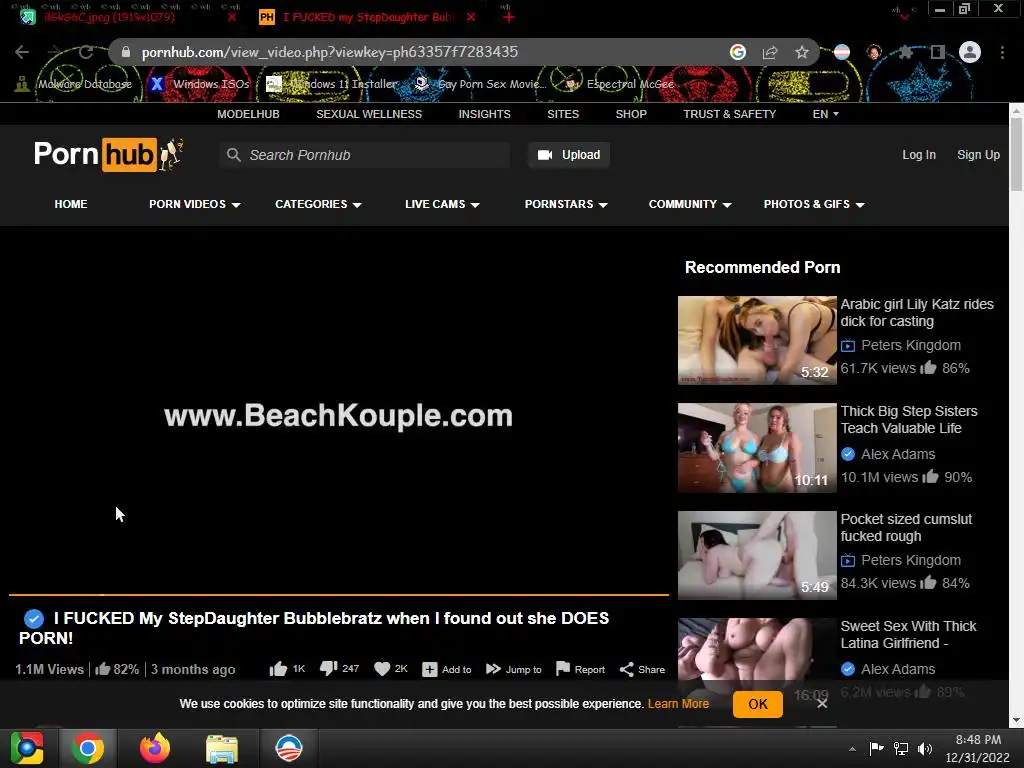Open the Malware Database bookmark
Image resolution: width=1024 pixels, height=768 pixels.
(x=73, y=84)
